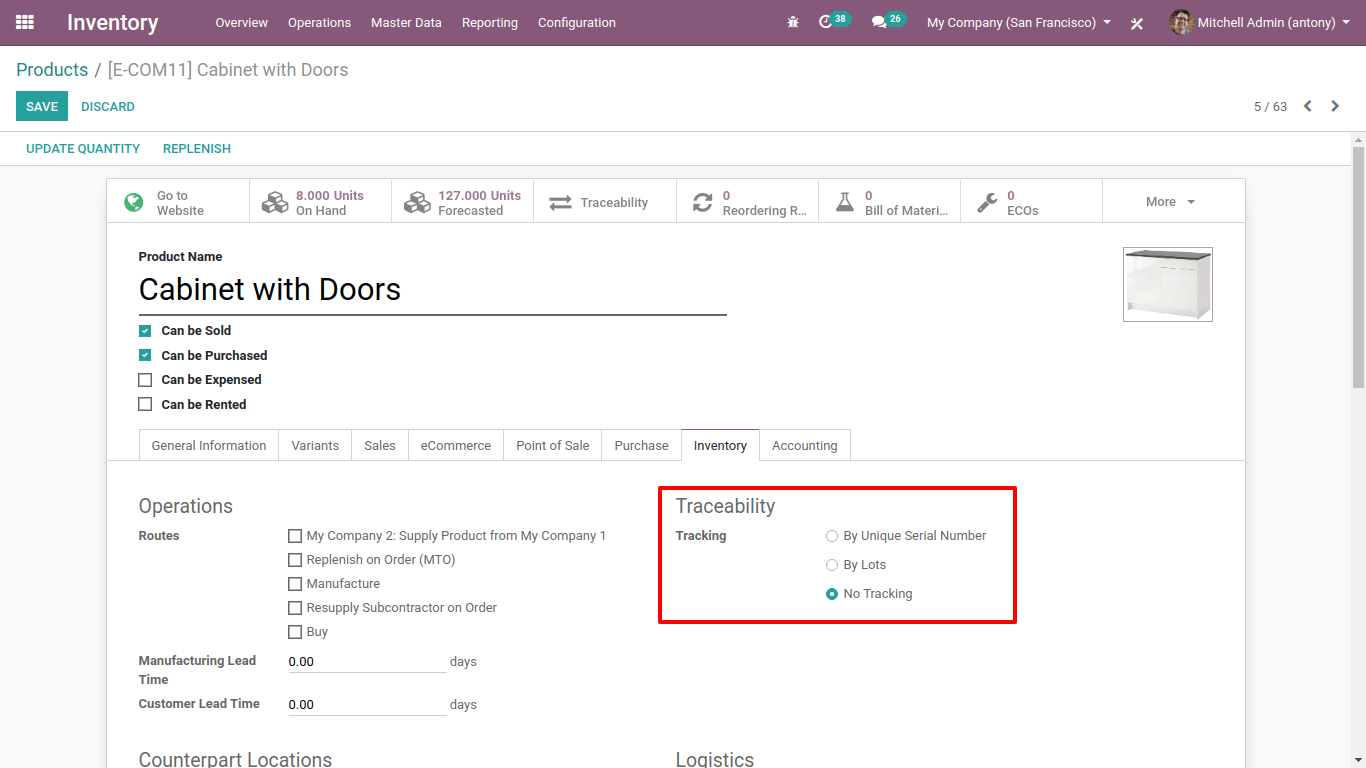Switch to Sales tab
Image resolution: width=1366 pixels, height=768 pixels.
coord(380,446)
